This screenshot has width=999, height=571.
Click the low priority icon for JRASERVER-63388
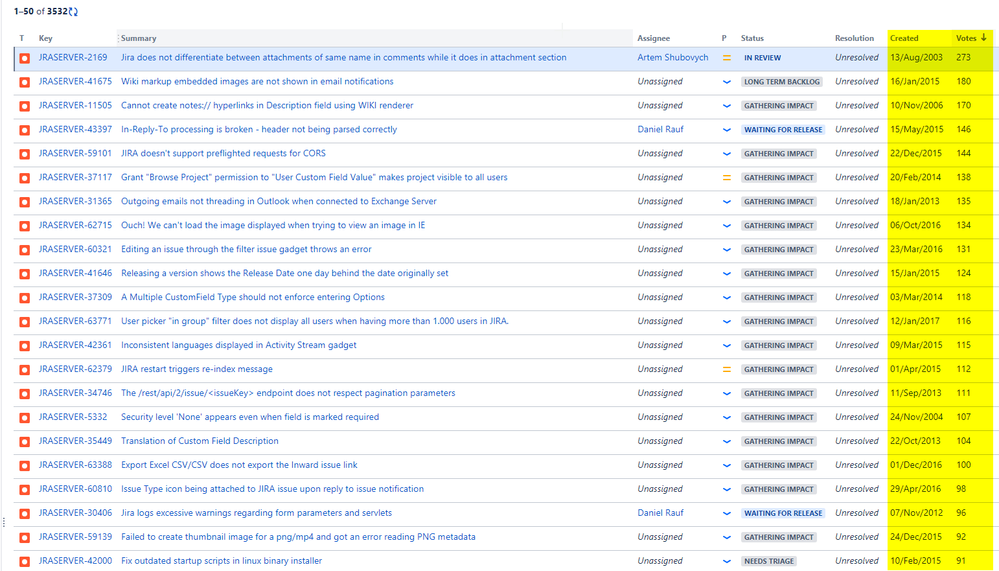click(726, 465)
